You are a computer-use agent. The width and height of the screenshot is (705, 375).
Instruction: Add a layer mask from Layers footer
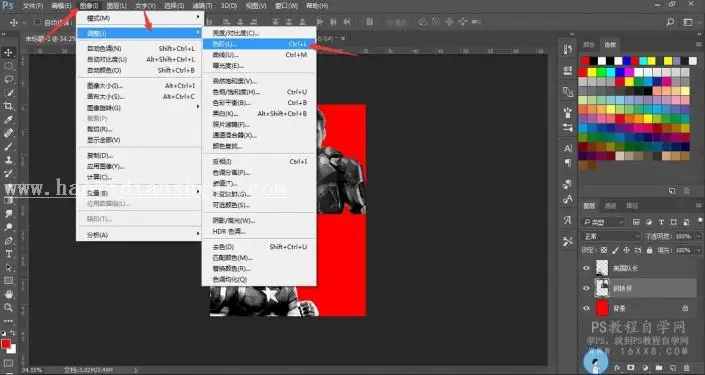(x=631, y=367)
